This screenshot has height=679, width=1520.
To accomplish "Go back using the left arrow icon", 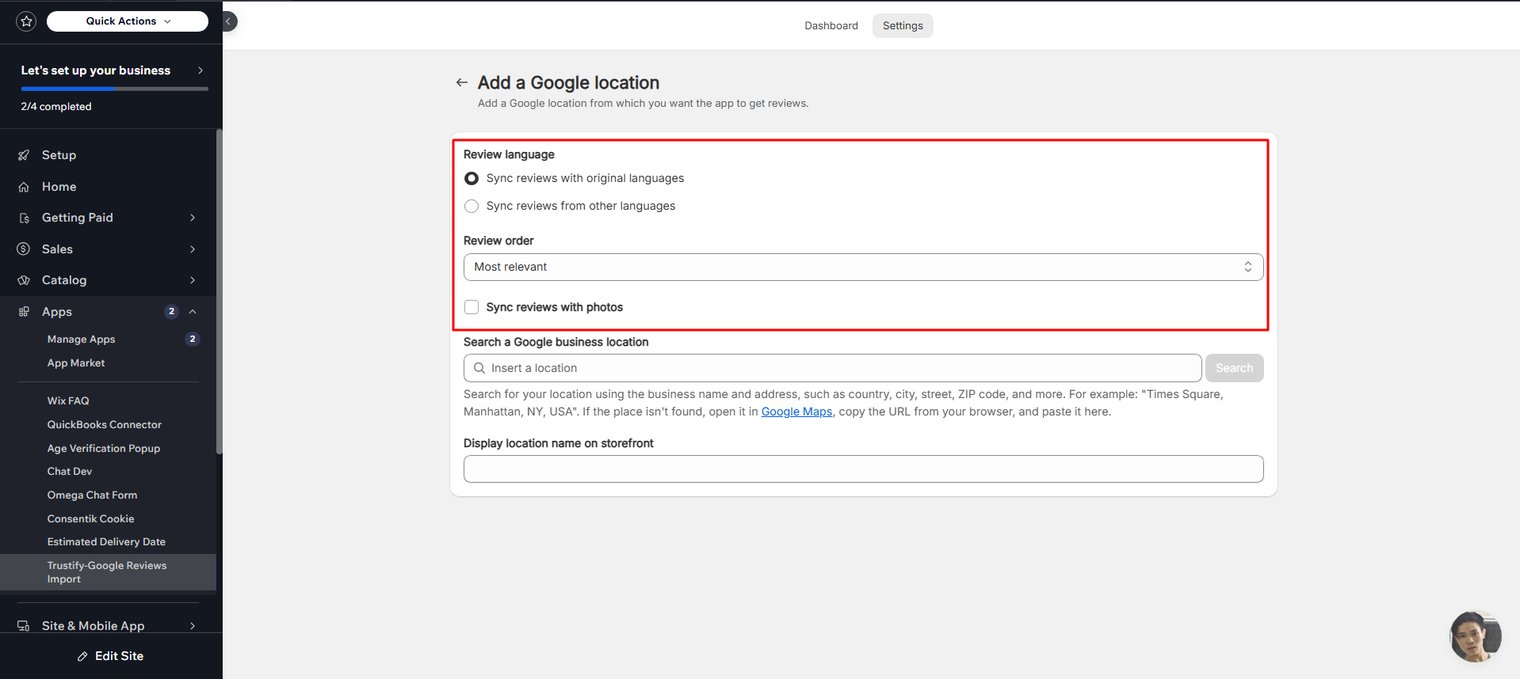I will click(x=461, y=83).
